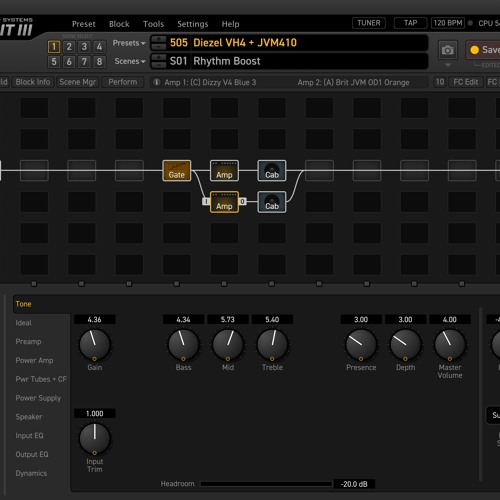Click the plus stepper beside scene S01

(159, 57)
